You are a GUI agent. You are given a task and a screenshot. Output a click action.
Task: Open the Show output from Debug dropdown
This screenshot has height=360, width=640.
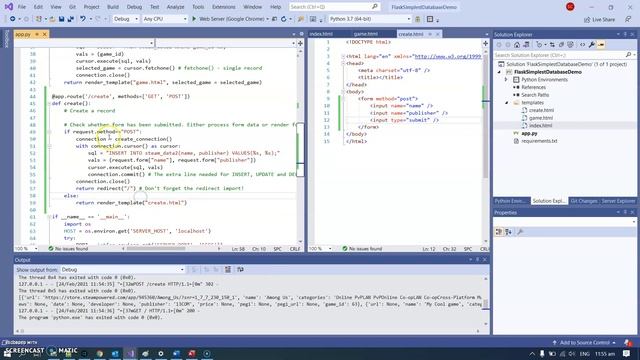pyautogui.click(x=123, y=269)
